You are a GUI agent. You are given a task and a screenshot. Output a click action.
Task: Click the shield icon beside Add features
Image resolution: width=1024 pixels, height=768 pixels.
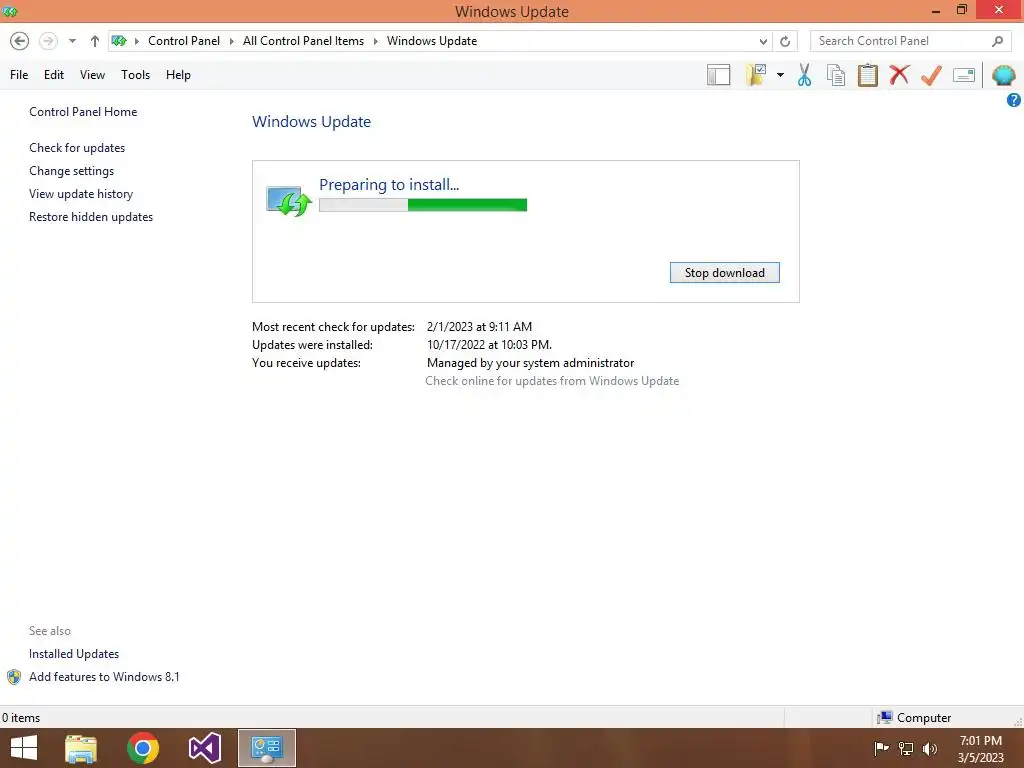(14, 677)
